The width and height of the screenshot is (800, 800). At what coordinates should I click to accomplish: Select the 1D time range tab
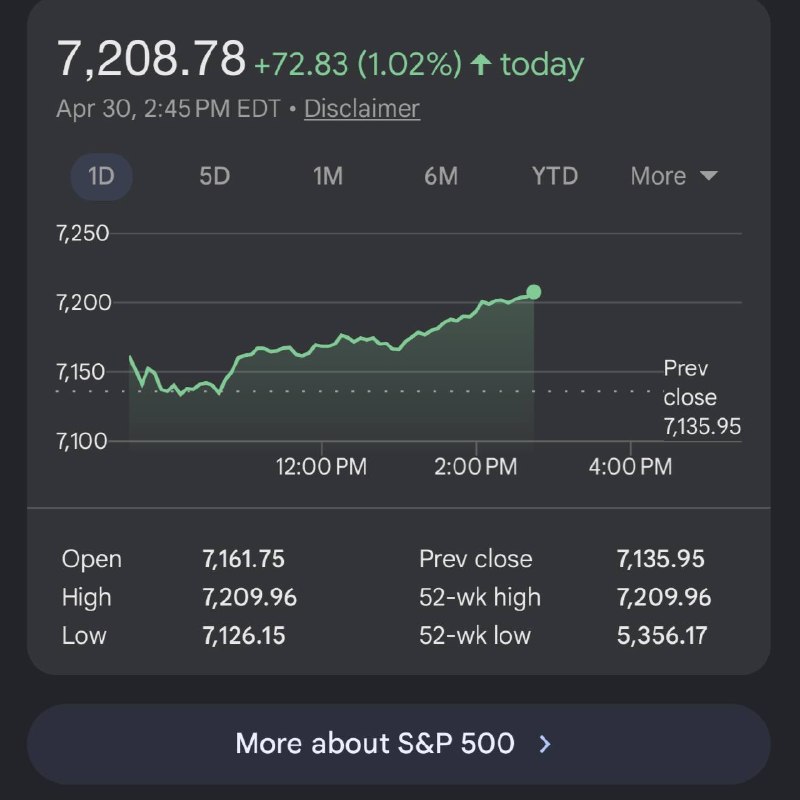101,177
